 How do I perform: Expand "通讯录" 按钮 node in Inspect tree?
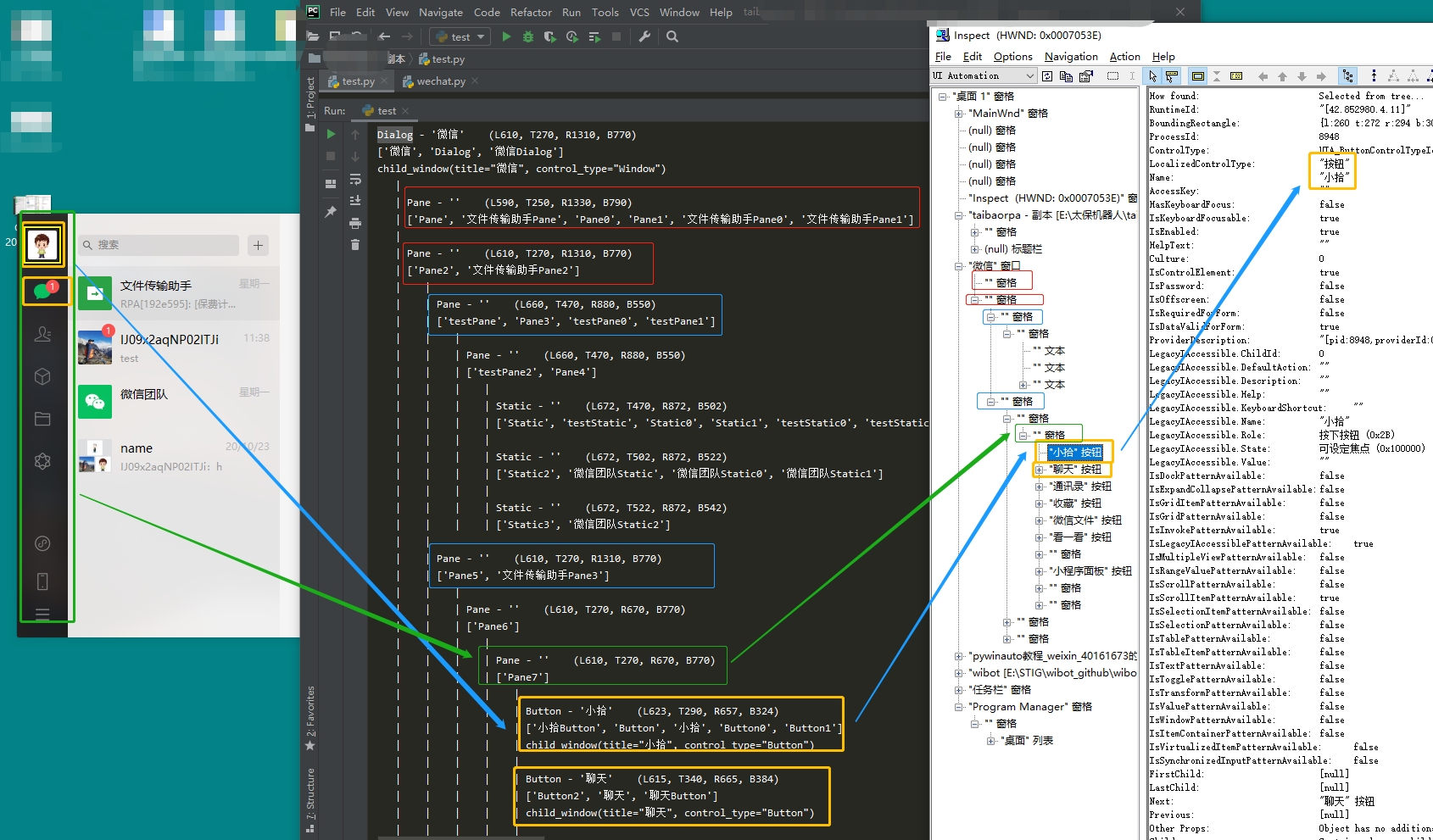1039,487
